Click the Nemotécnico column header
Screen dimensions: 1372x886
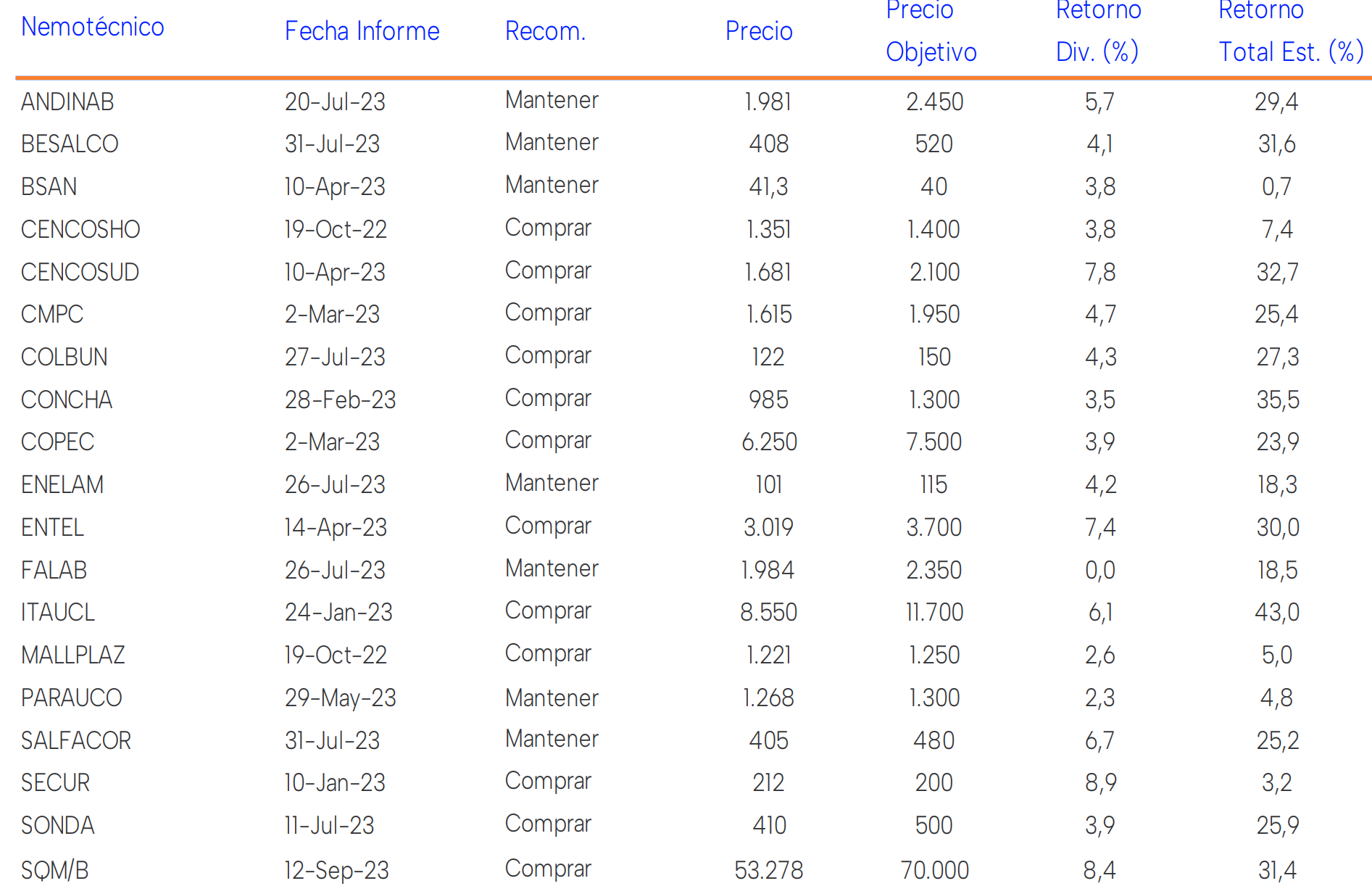click(92, 27)
